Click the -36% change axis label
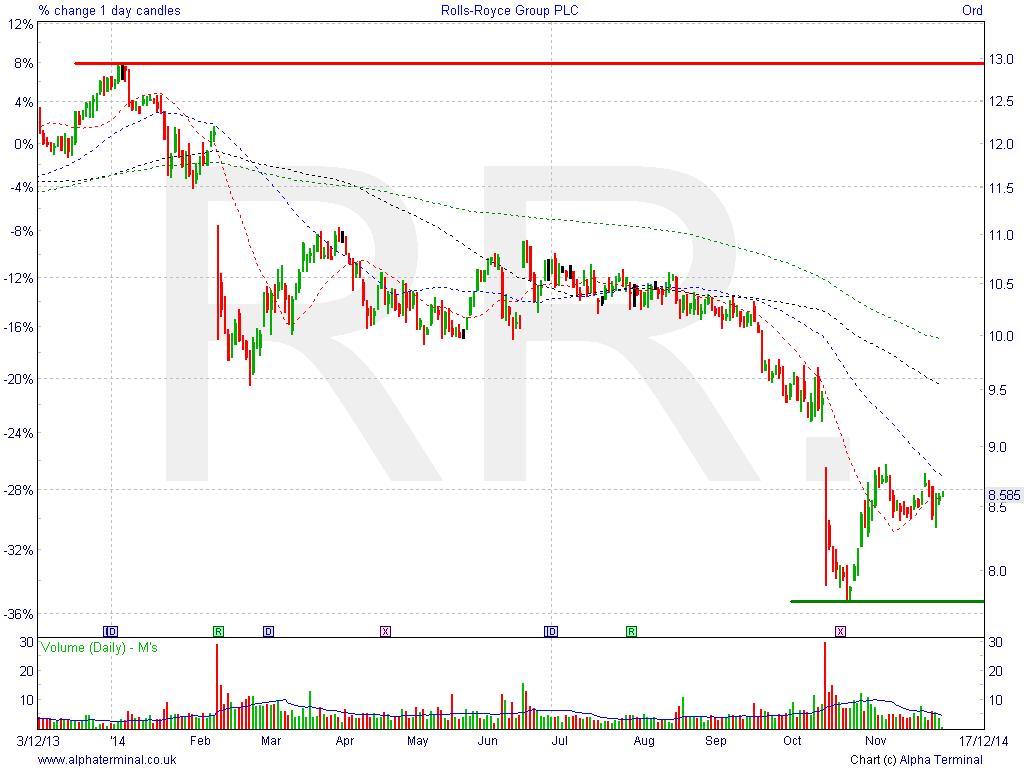Image resolution: width=1024 pixels, height=768 pixels. pyautogui.click(x=18, y=614)
